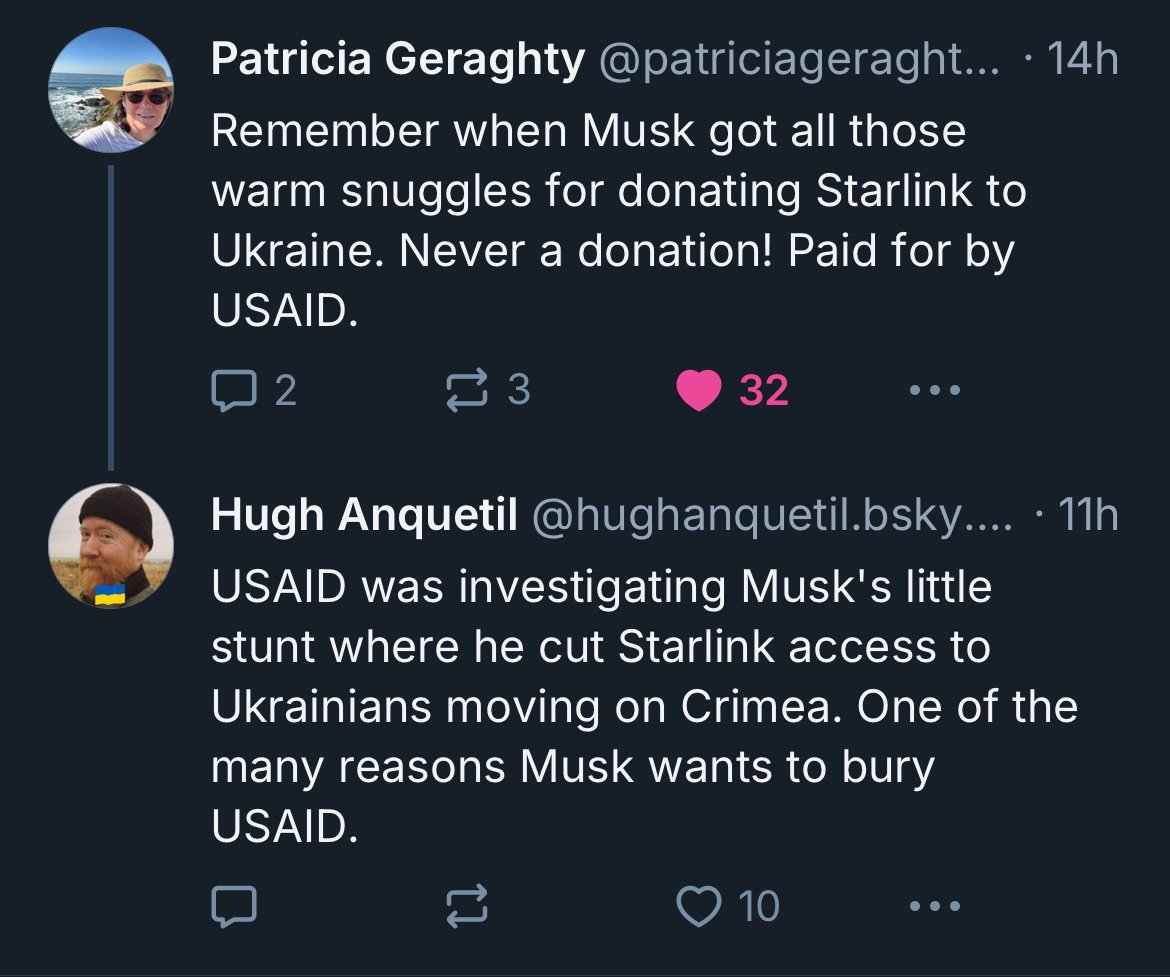Open more options for Patricia's post
The height and width of the screenshot is (977, 1170).
tap(936, 390)
